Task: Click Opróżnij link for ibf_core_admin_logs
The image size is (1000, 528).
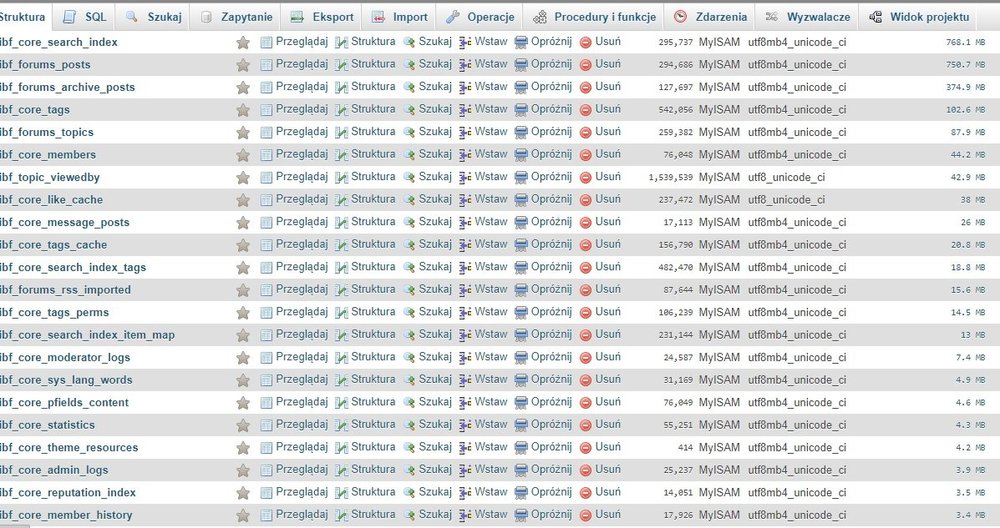Action: pyautogui.click(x=551, y=470)
